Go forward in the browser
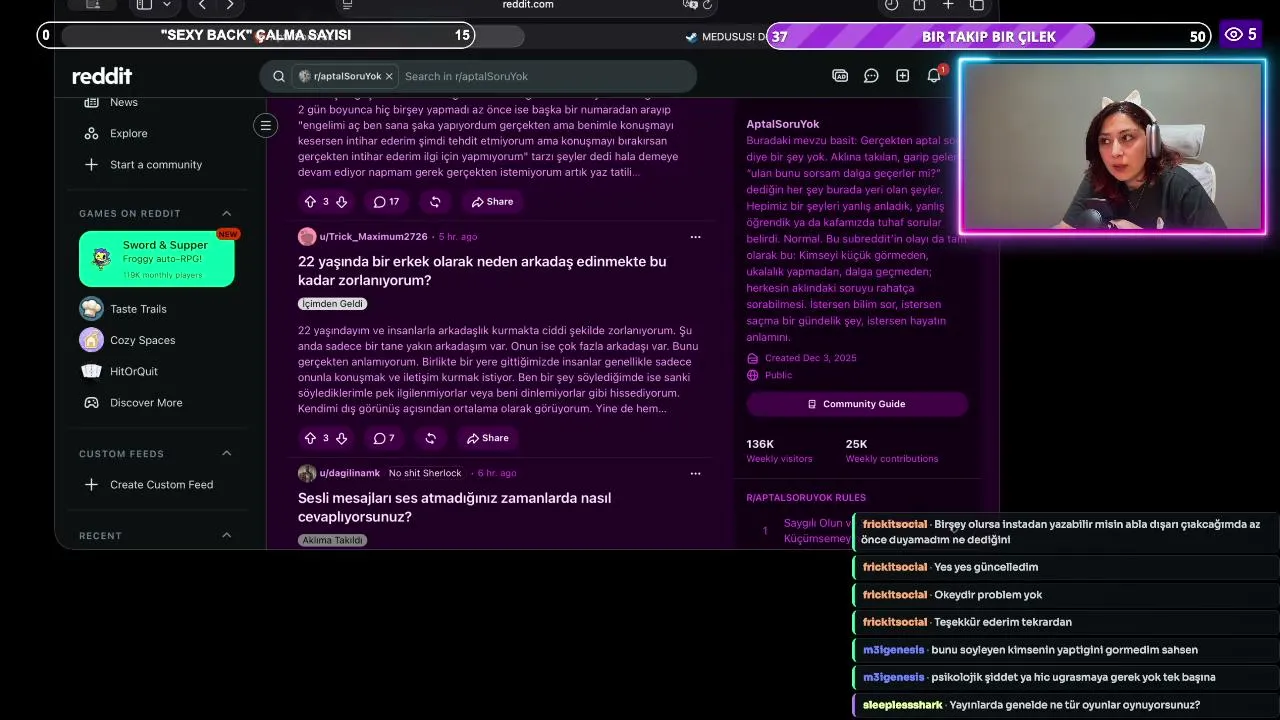The image size is (1280, 720). pyautogui.click(x=230, y=5)
